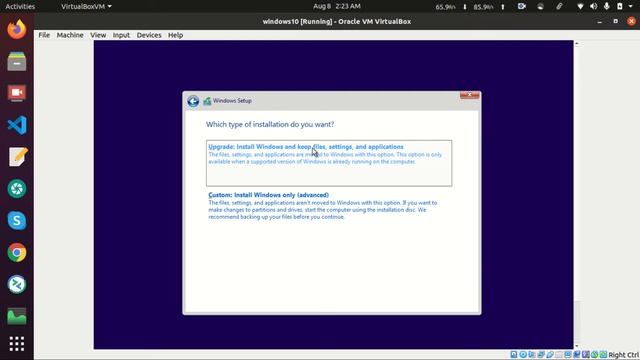
Task: Click the Windows Setup back arrow button
Action: point(193,101)
